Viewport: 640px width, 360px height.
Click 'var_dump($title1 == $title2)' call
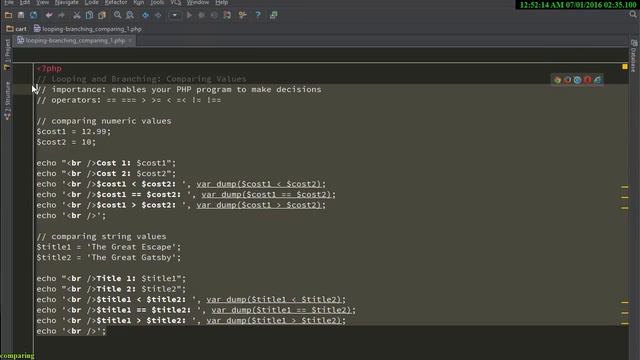281,310
